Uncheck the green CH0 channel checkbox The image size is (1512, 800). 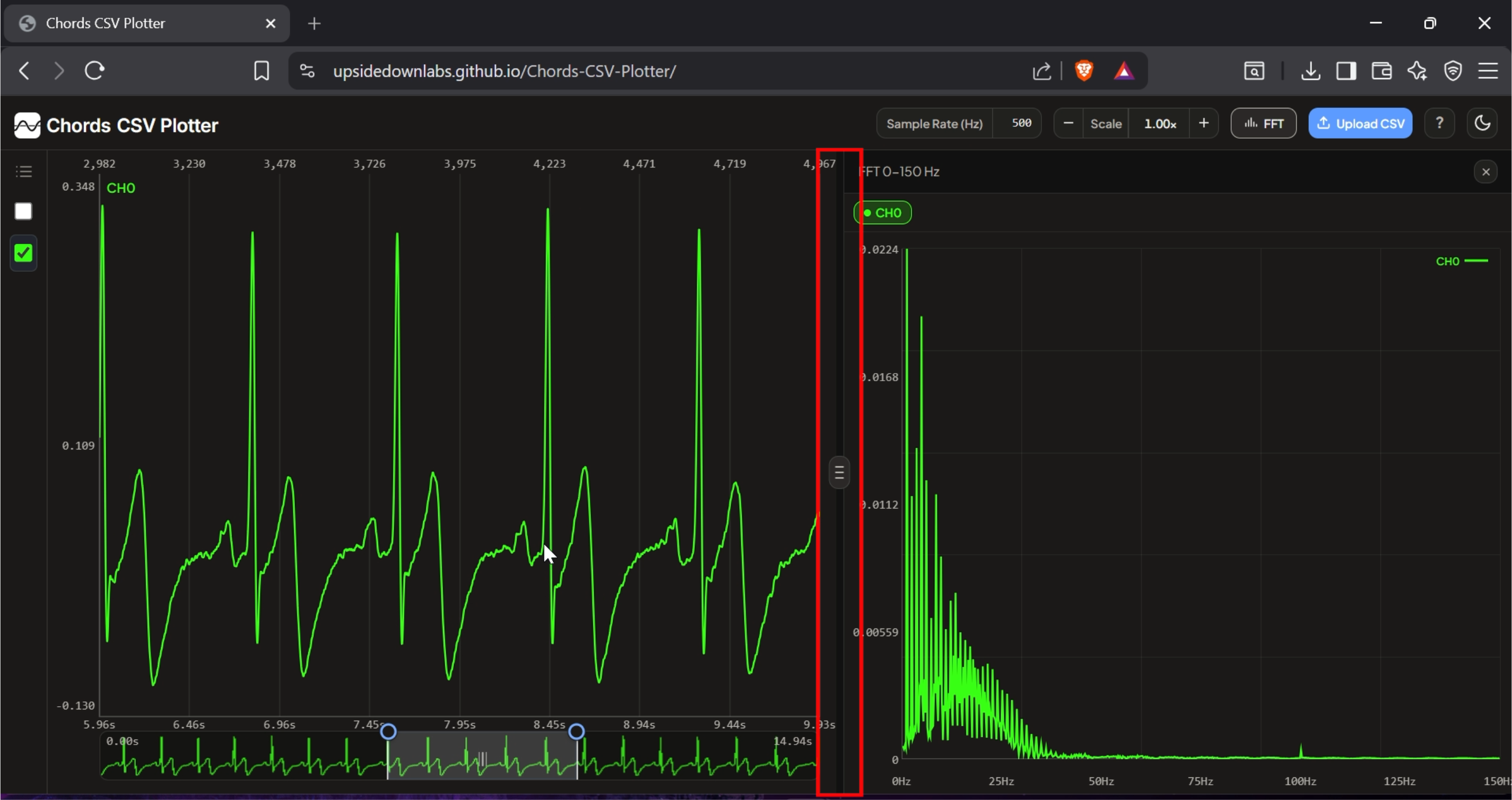tap(24, 253)
